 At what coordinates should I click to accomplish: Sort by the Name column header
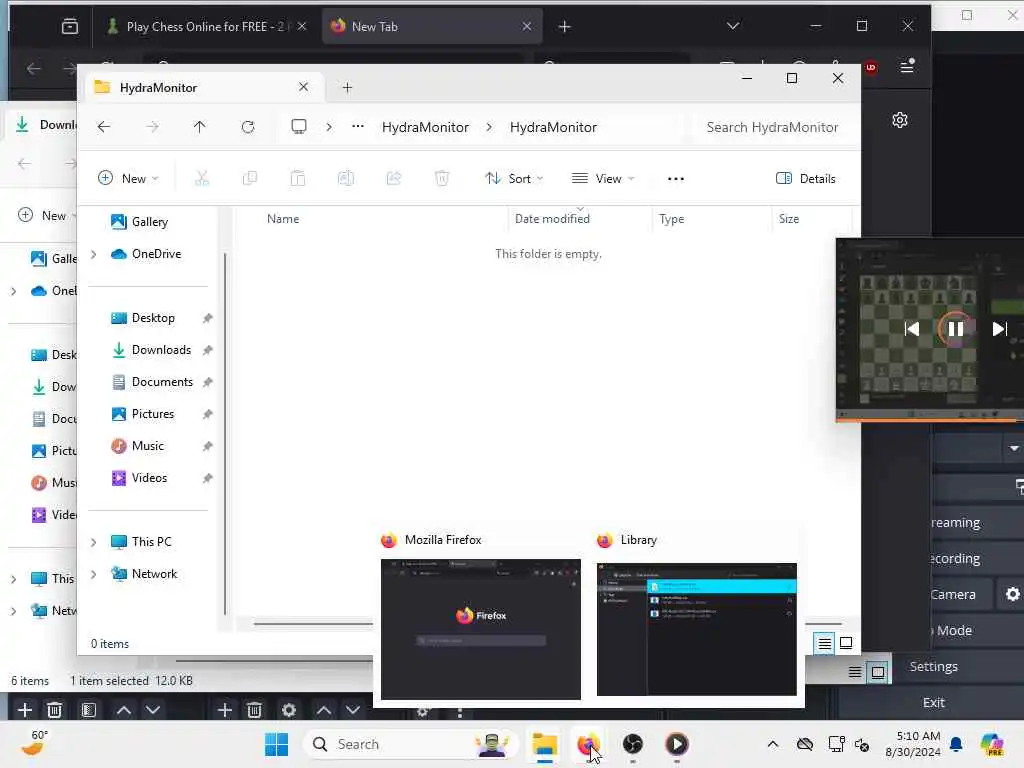tap(283, 219)
